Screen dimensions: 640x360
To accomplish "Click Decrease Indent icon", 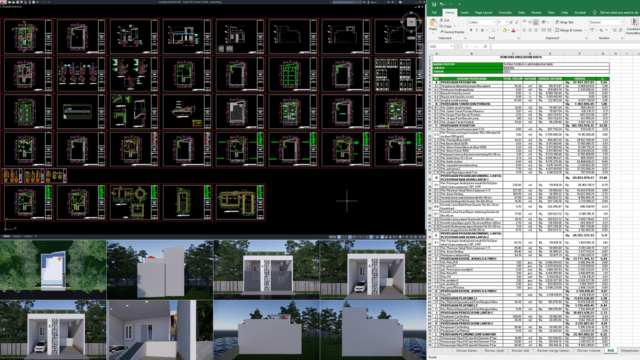I will [543, 30].
